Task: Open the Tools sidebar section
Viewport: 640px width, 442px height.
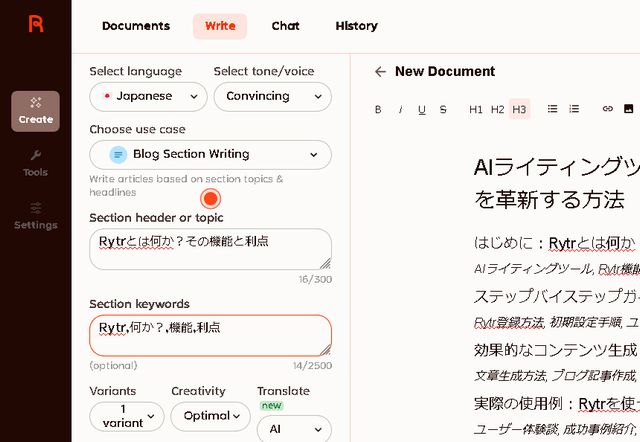Action: pos(35,163)
